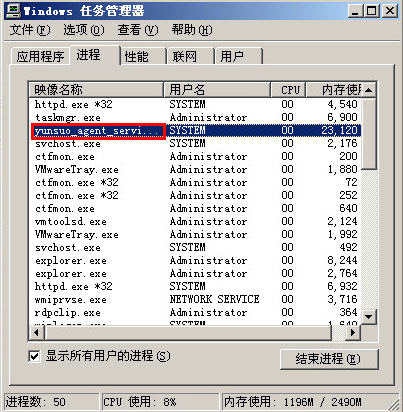The image size is (403, 412).
Task: Click the vertical scrollbar thumb
Action: 368,134
